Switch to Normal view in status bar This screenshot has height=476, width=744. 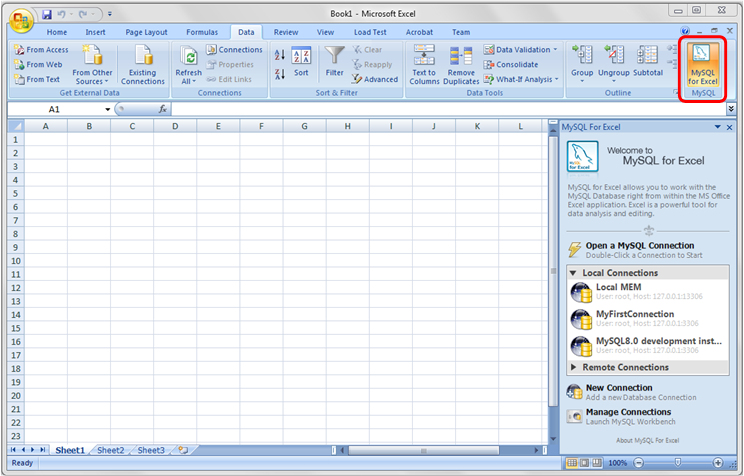tap(572, 463)
